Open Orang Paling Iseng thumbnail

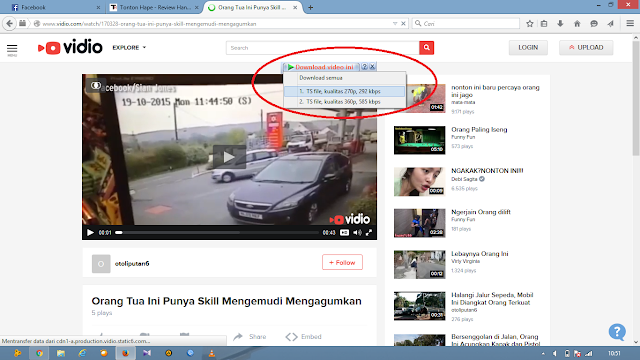(x=419, y=140)
